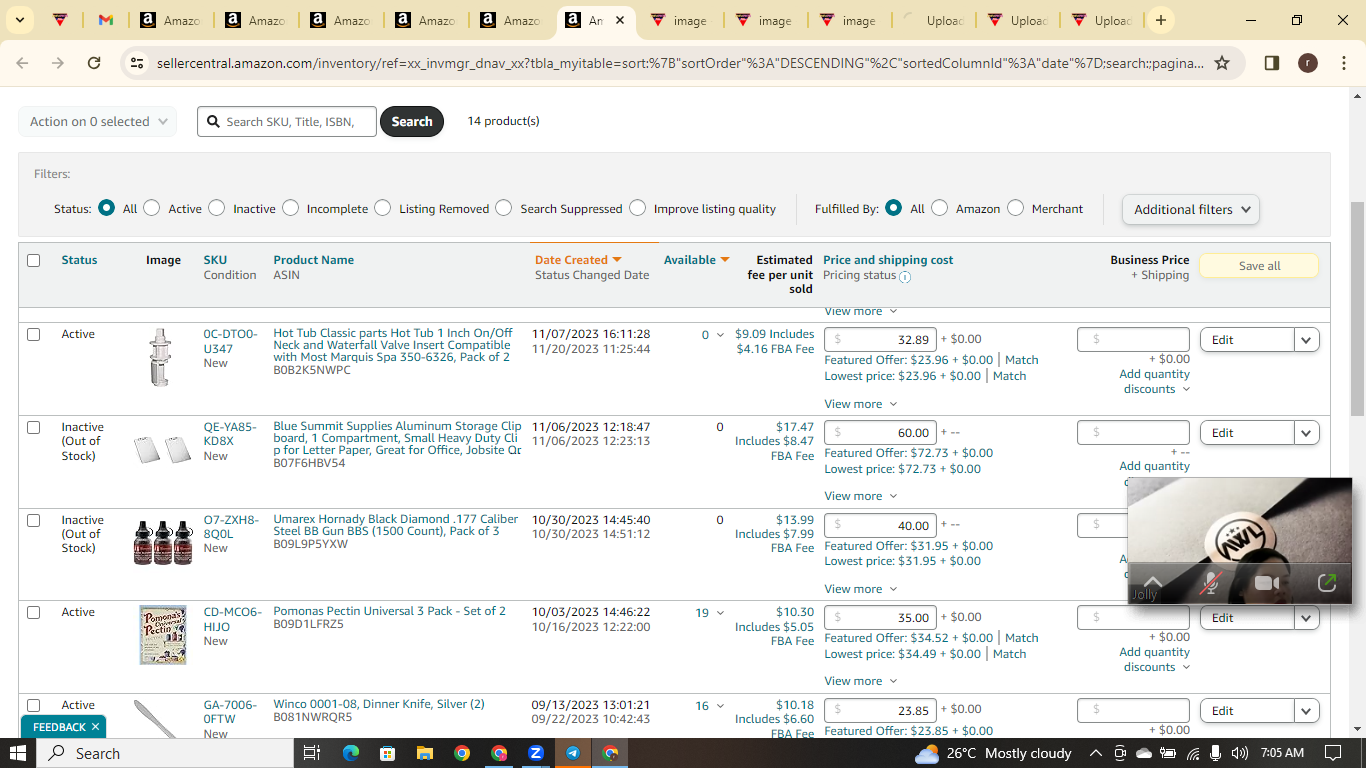
Task: Tick the select-all checkbox in table header
Action: (x=33, y=260)
